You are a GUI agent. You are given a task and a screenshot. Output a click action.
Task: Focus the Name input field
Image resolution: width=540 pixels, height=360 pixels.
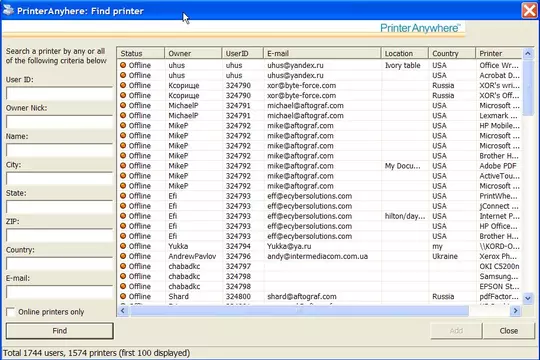point(59,150)
